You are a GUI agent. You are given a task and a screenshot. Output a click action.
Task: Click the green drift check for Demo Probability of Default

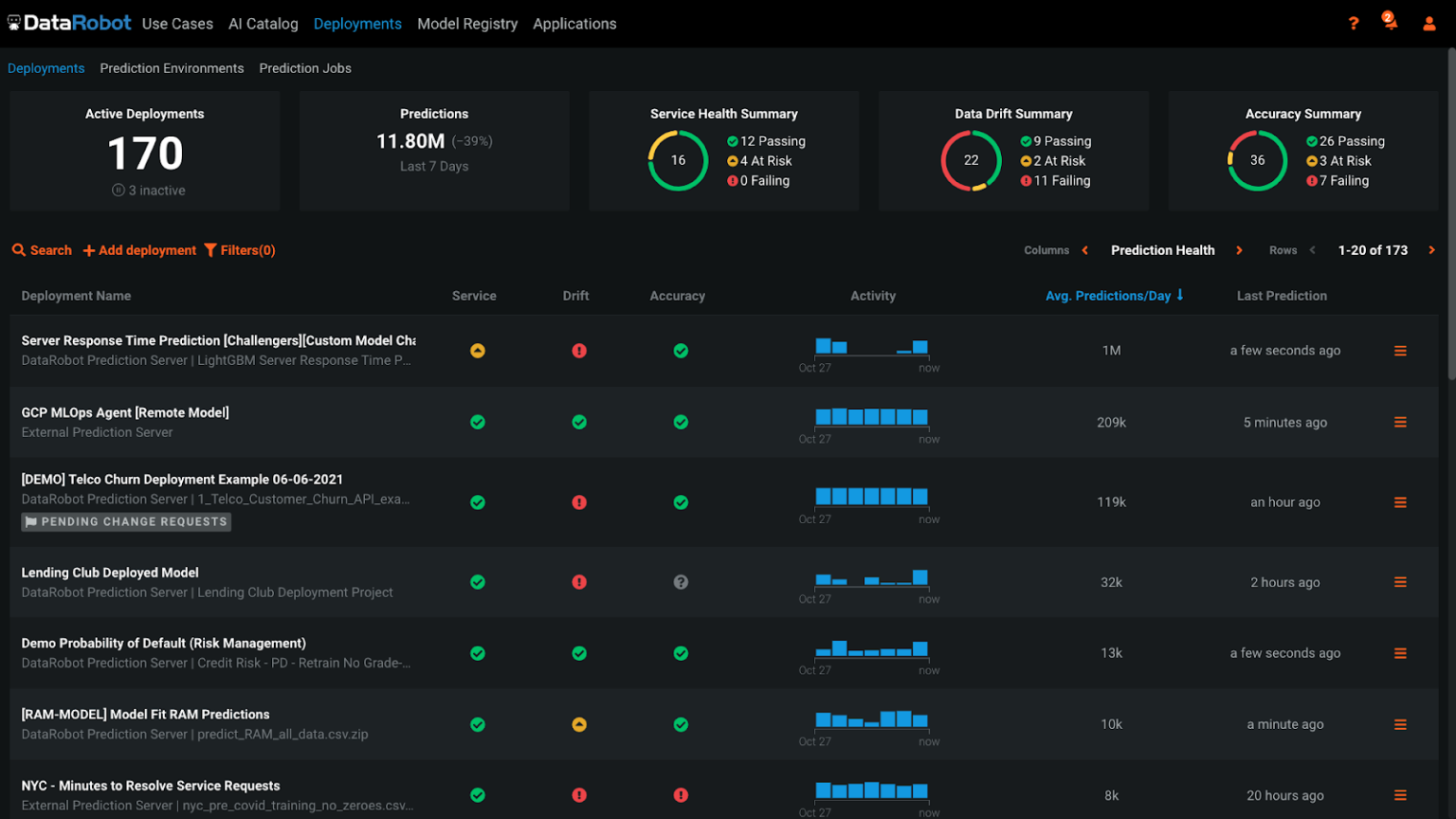point(579,653)
